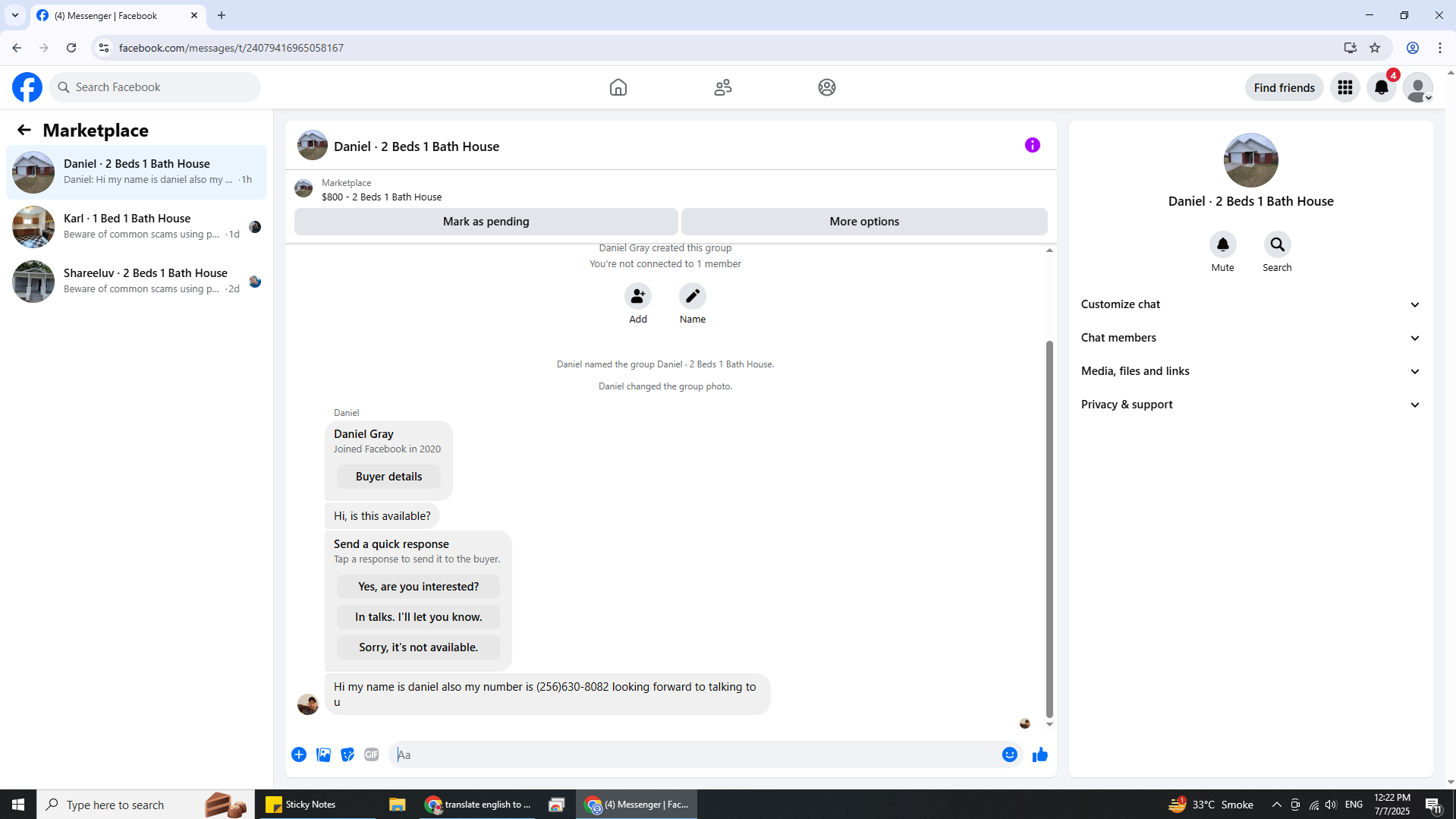
Task: Go back using the Marketplace back arrow
Action: coord(24,130)
